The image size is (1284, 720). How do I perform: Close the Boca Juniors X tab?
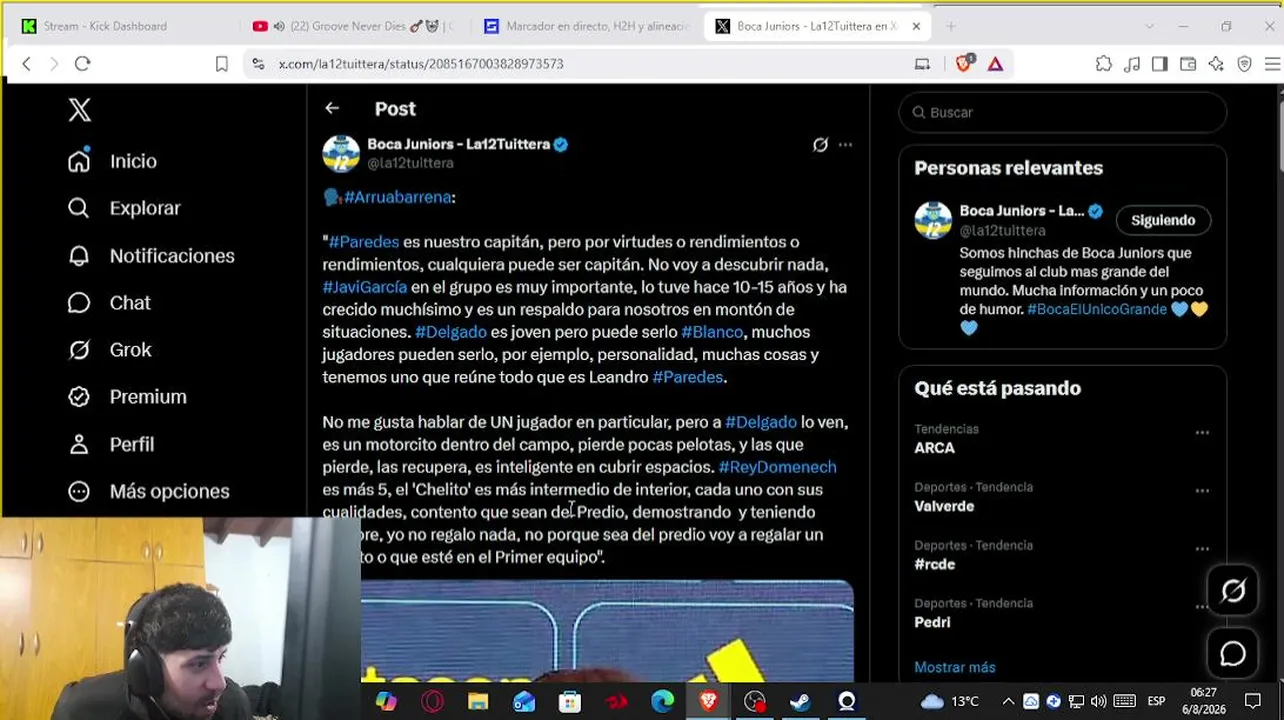pos(916,26)
